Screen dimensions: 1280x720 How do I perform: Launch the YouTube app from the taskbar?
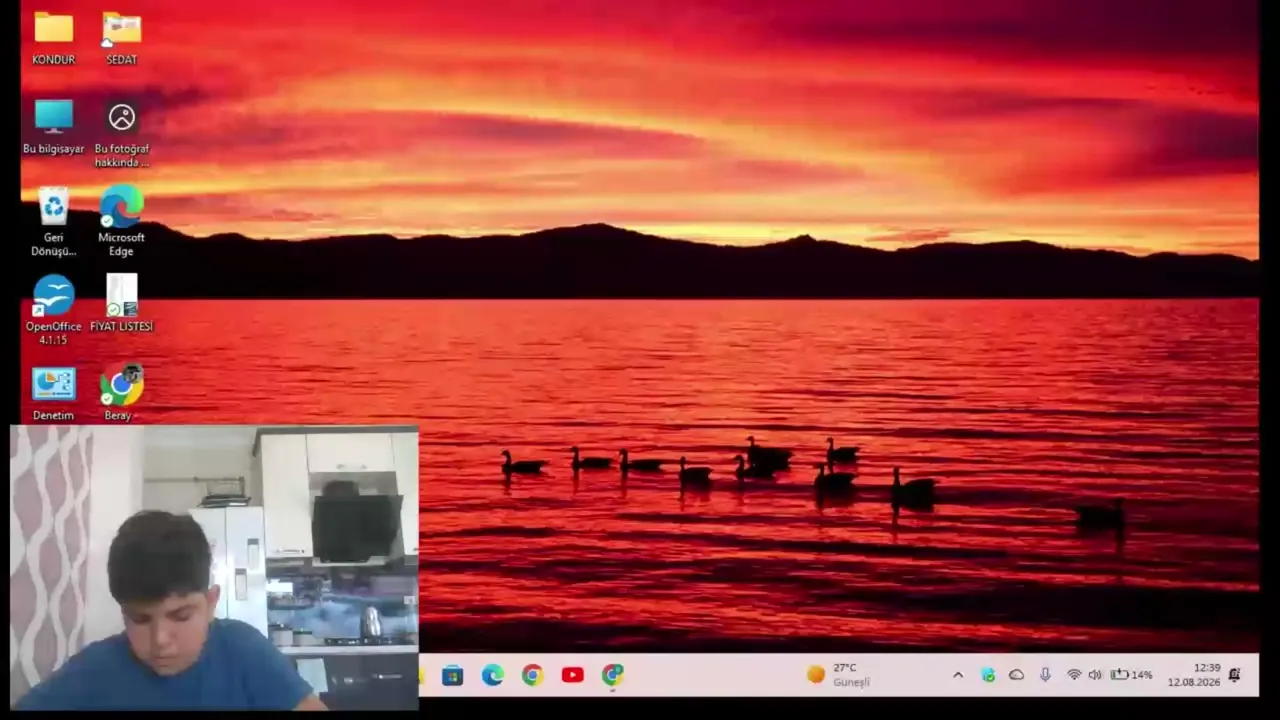572,676
